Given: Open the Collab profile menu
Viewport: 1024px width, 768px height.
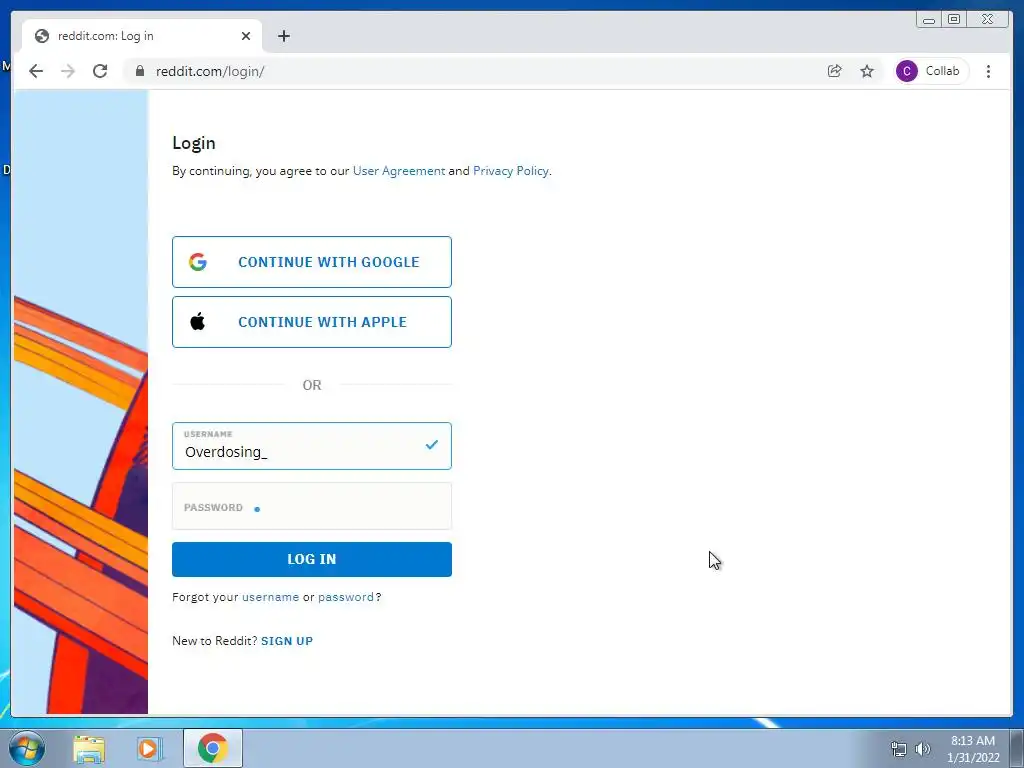Looking at the screenshot, I should pyautogui.click(x=930, y=71).
